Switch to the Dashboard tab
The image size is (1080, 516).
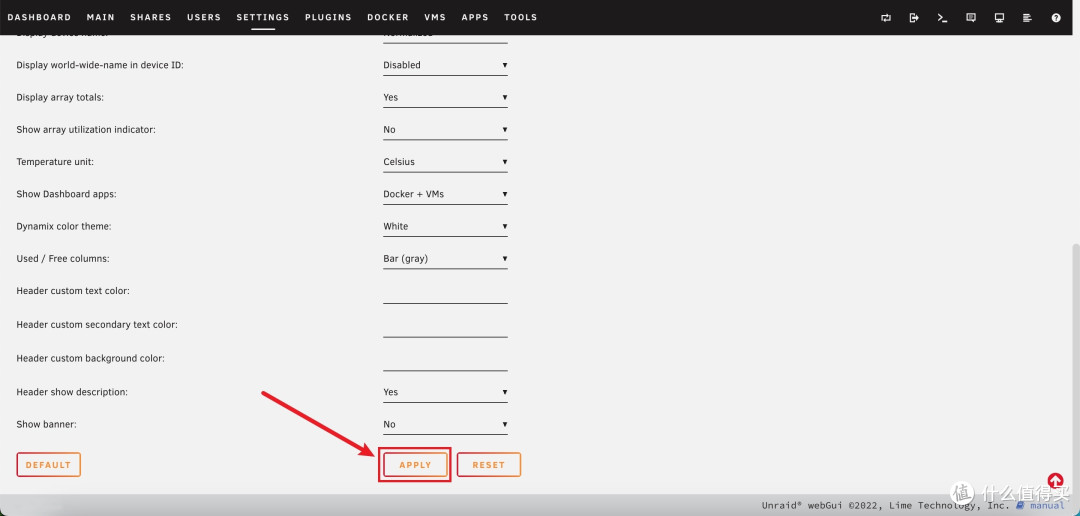[x=39, y=17]
